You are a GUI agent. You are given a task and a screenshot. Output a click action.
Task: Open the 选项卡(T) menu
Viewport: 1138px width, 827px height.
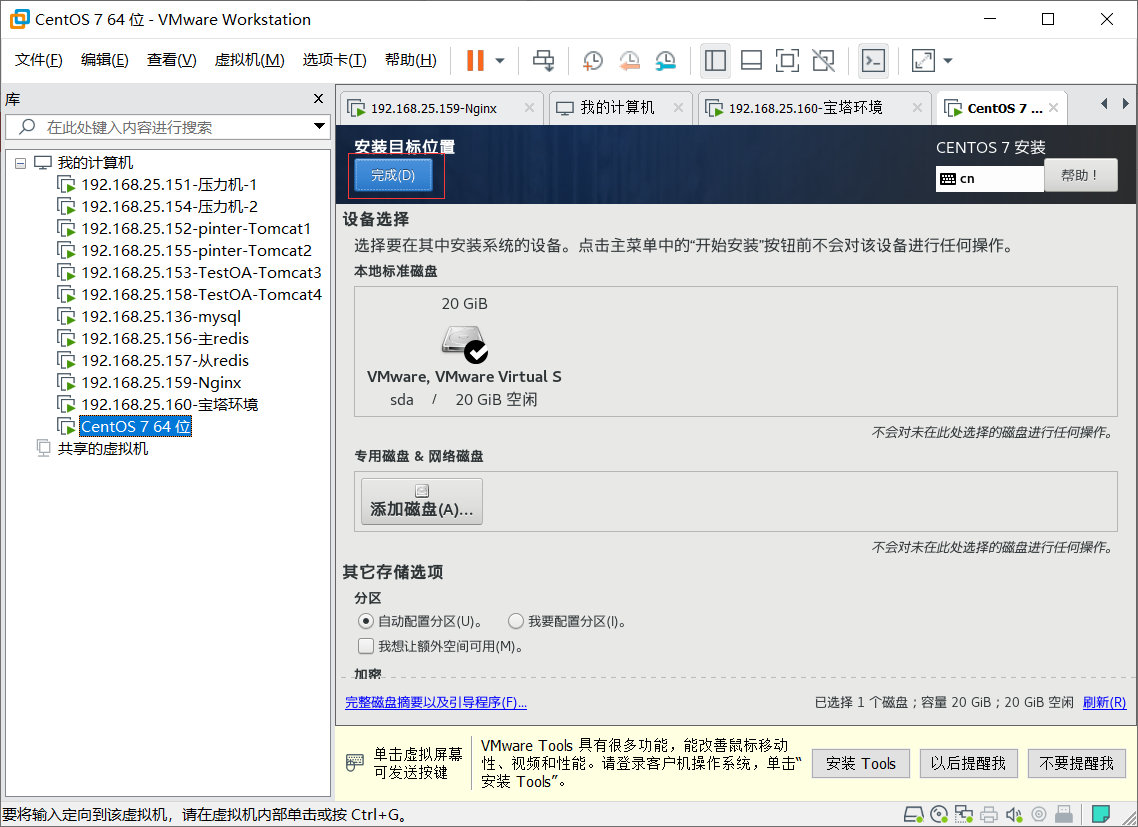pos(335,60)
